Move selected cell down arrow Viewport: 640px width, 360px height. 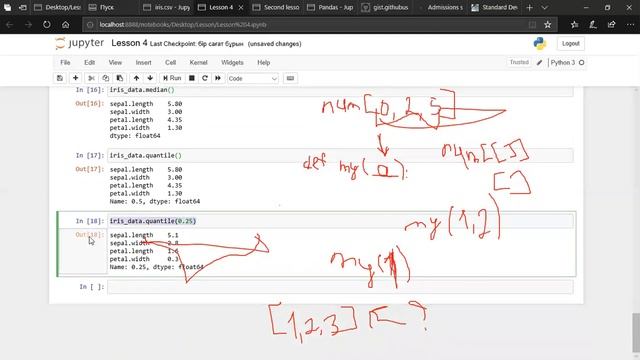[x=150, y=78]
